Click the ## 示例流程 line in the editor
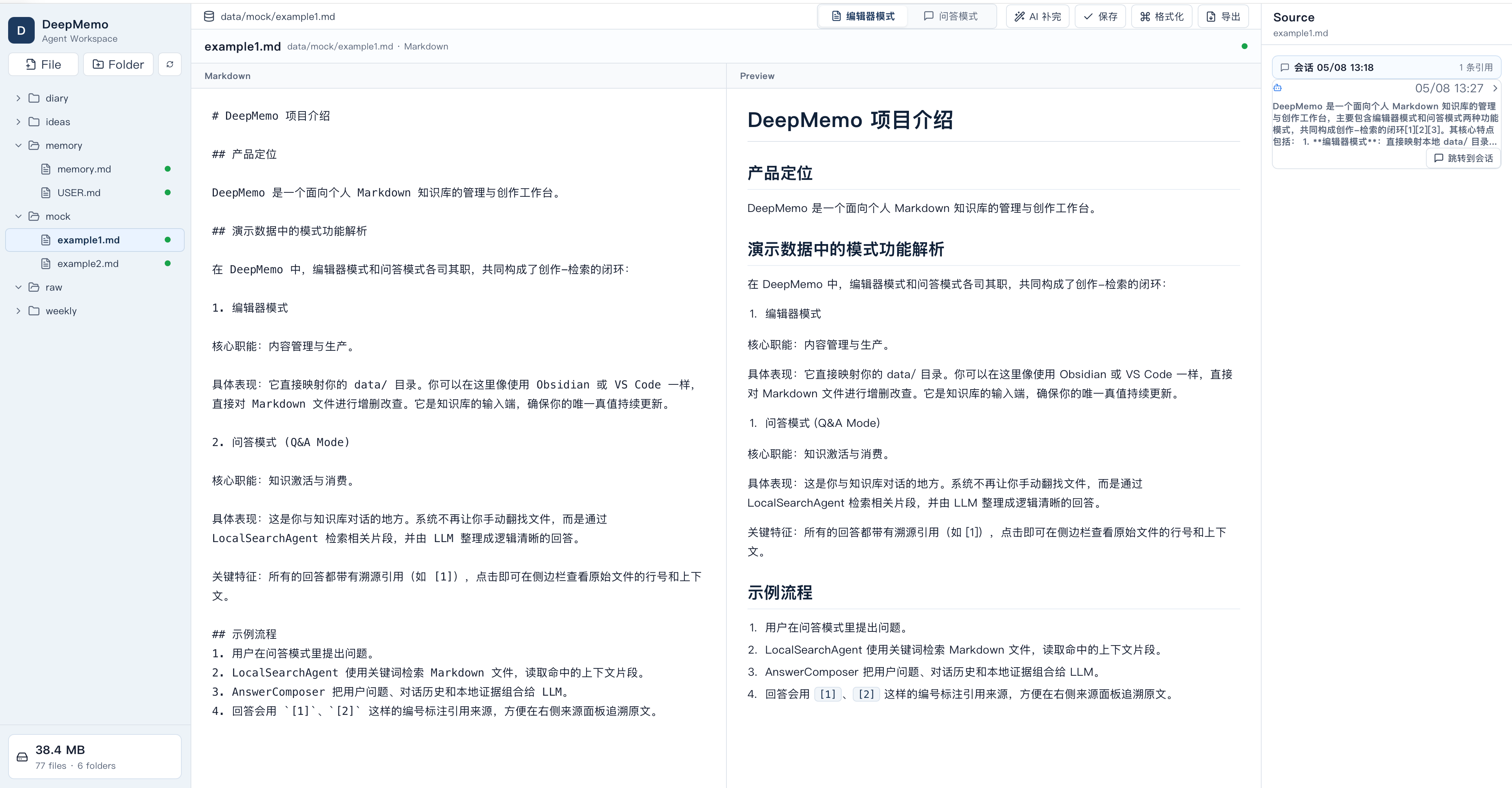 (x=244, y=634)
